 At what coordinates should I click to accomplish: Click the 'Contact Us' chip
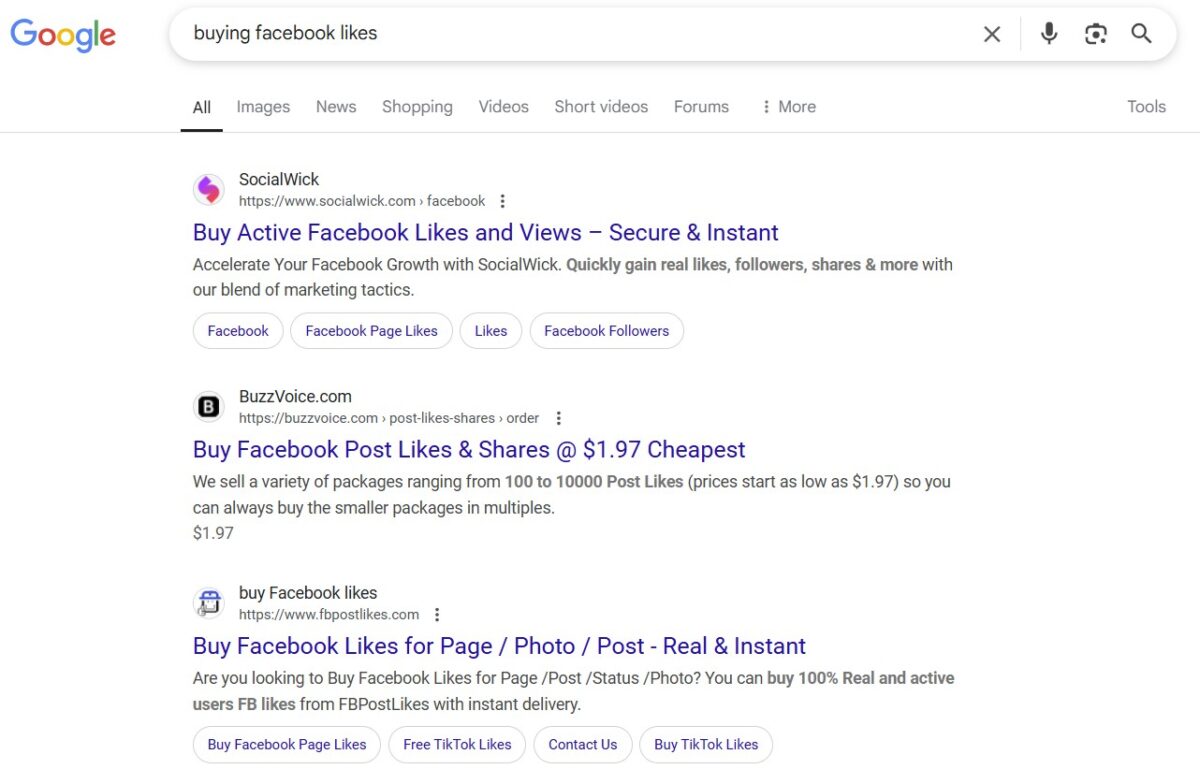pyautogui.click(x=583, y=744)
